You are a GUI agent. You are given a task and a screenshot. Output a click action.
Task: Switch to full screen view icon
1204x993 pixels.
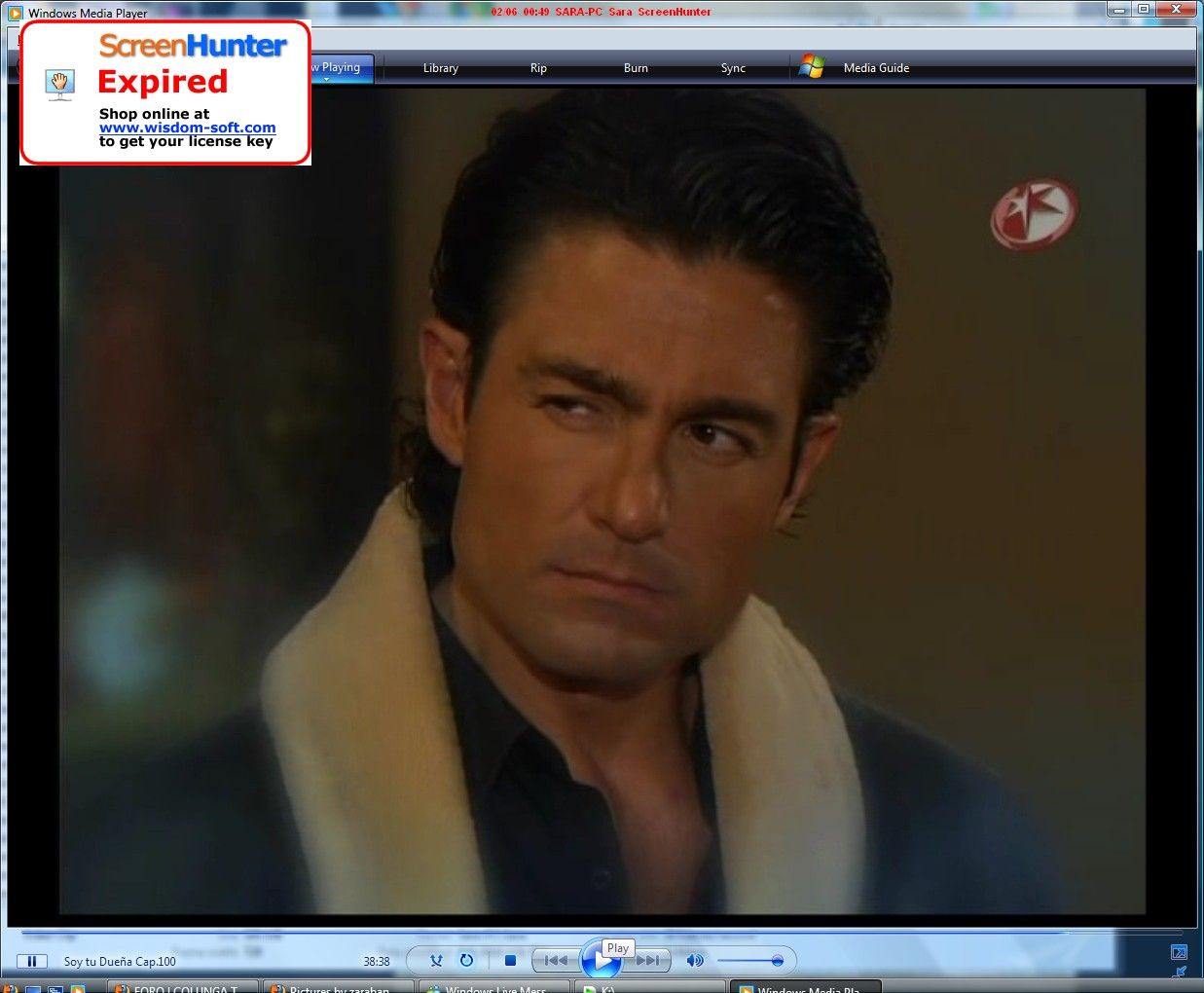coord(1179,952)
